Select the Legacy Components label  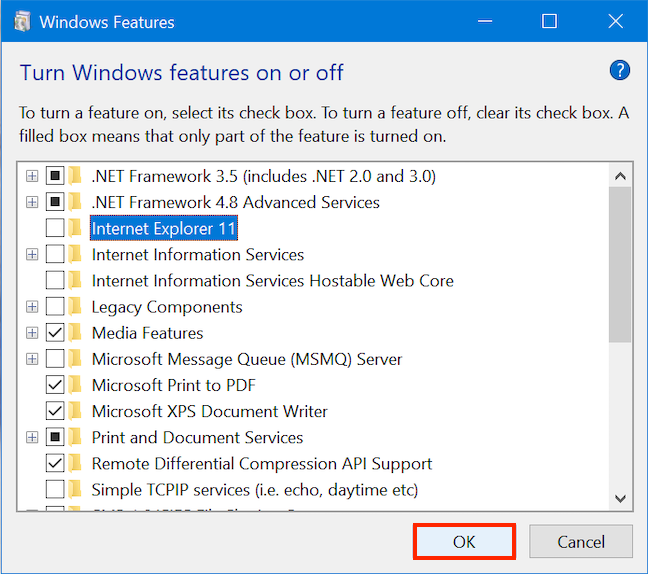tap(167, 307)
